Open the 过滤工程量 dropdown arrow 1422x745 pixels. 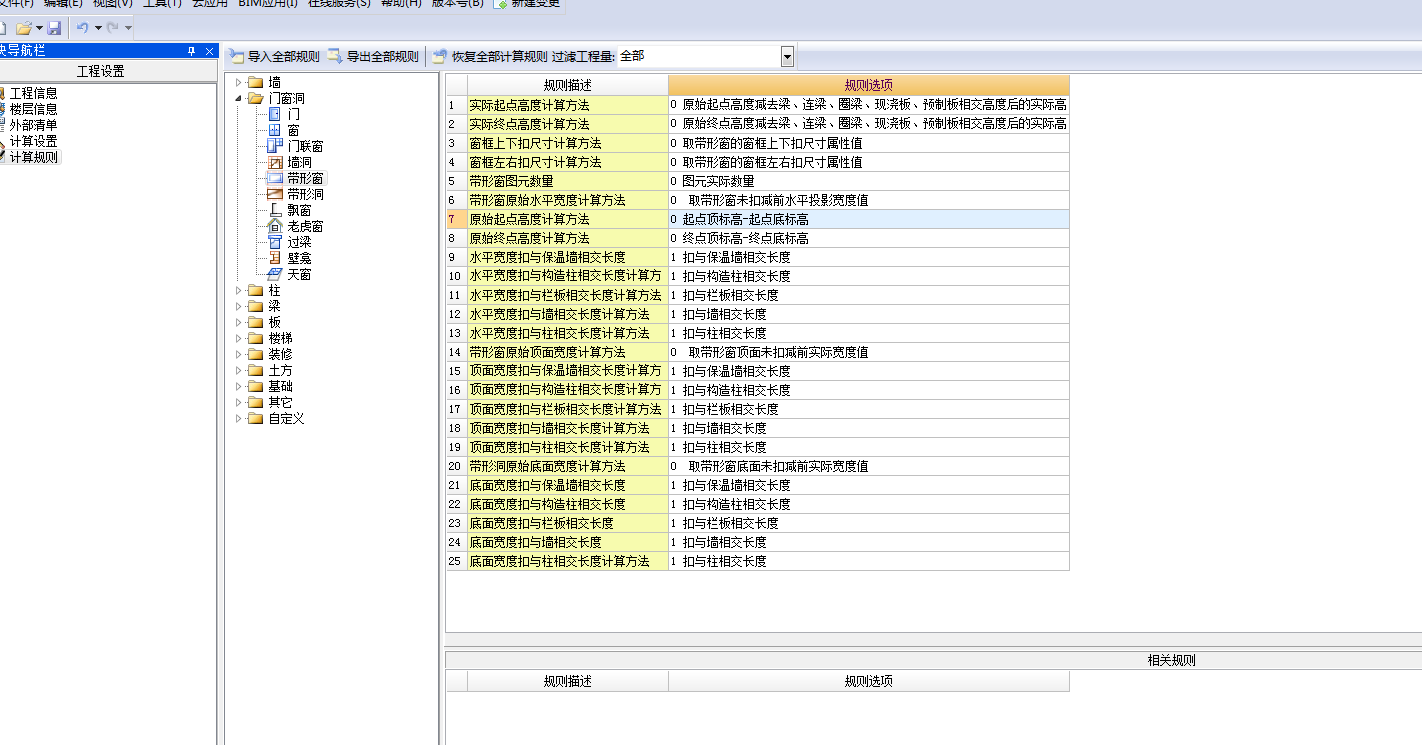point(787,57)
